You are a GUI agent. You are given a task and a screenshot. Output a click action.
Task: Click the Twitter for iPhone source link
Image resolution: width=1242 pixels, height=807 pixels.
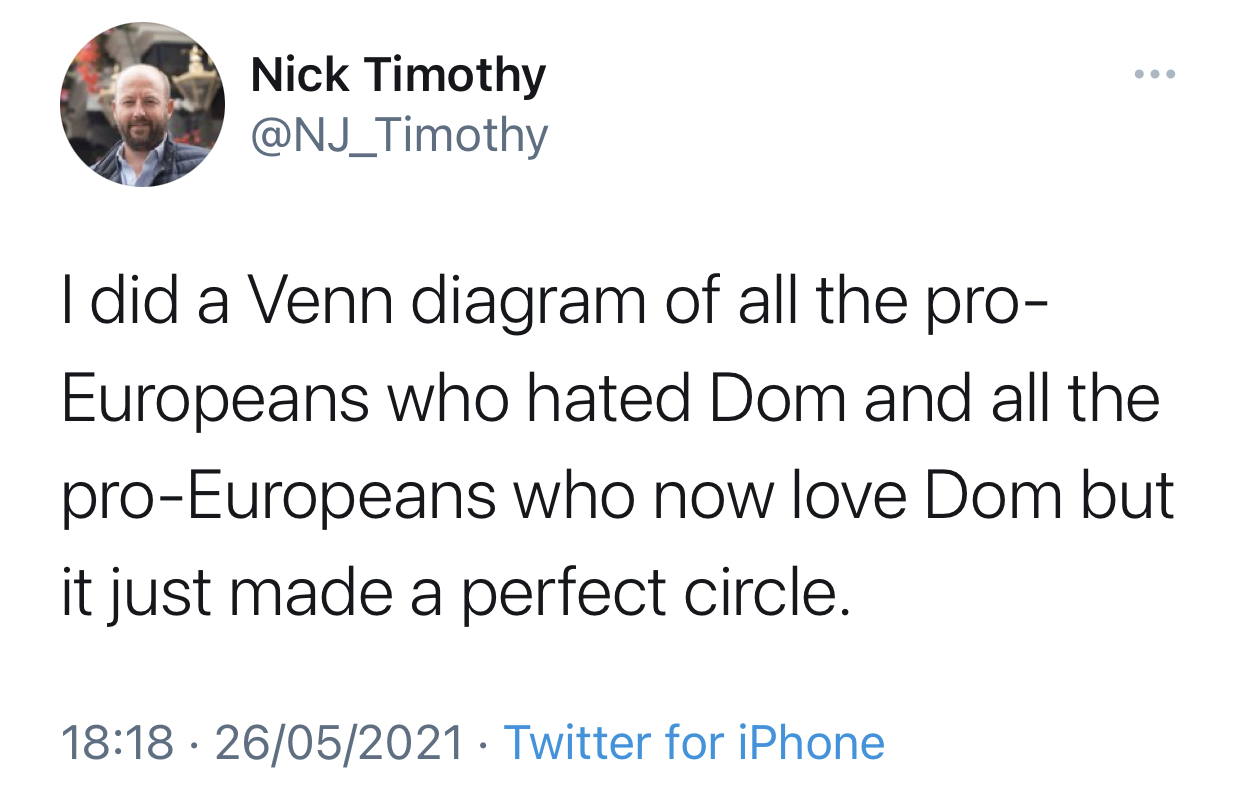tap(694, 743)
